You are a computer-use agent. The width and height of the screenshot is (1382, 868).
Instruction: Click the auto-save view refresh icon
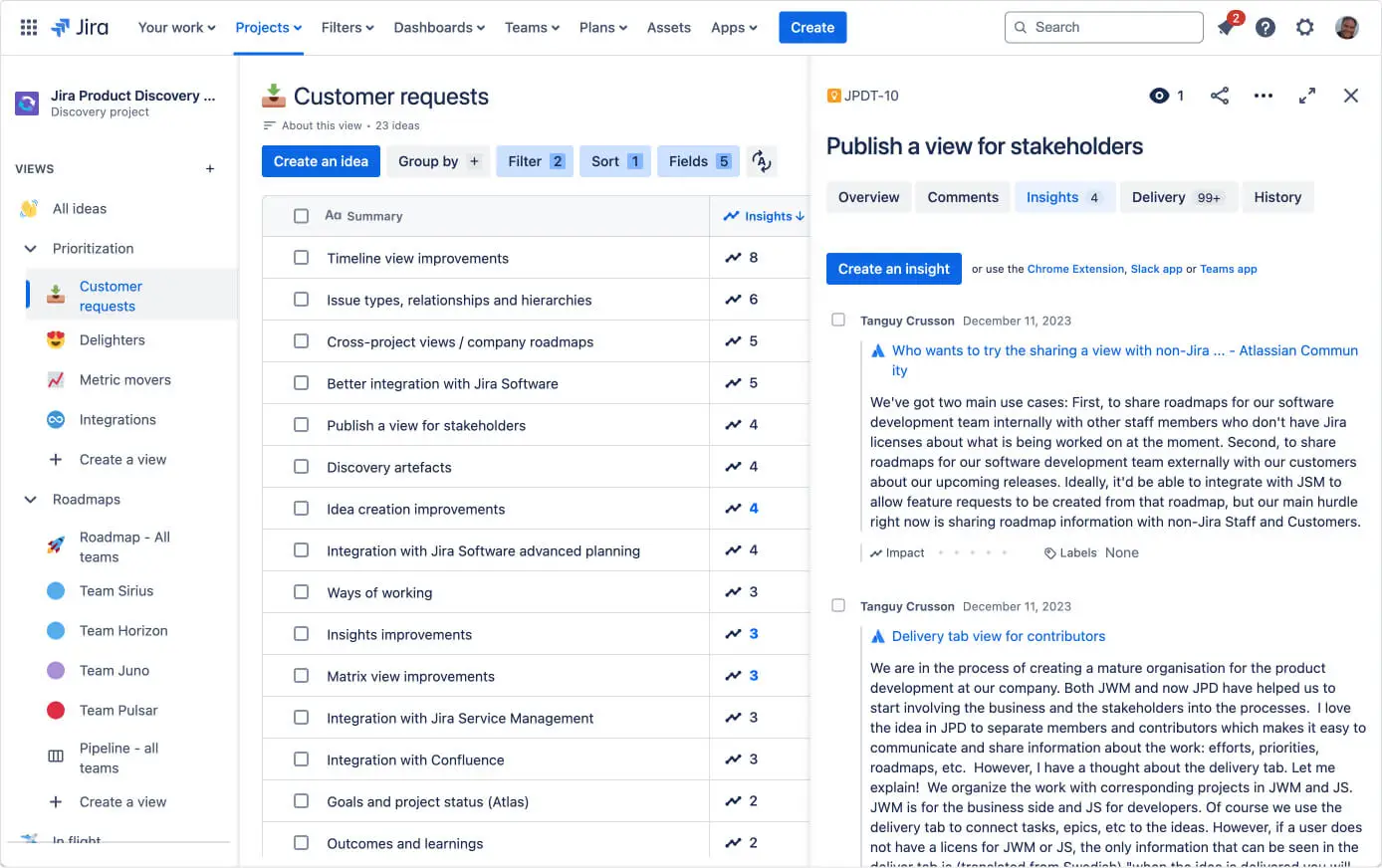(762, 161)
